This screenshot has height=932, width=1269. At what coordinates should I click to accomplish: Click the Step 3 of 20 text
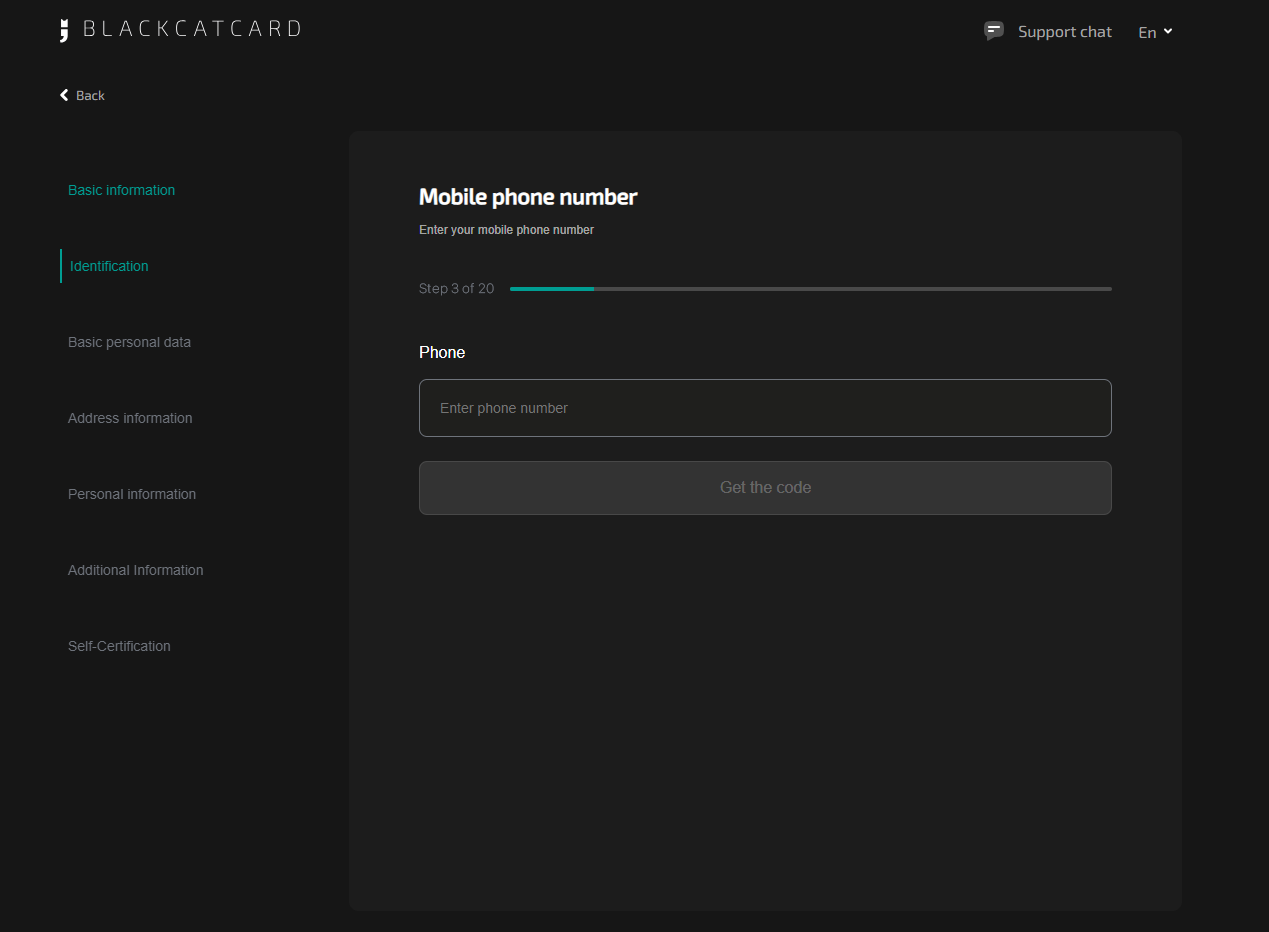(x=456, y=288)
